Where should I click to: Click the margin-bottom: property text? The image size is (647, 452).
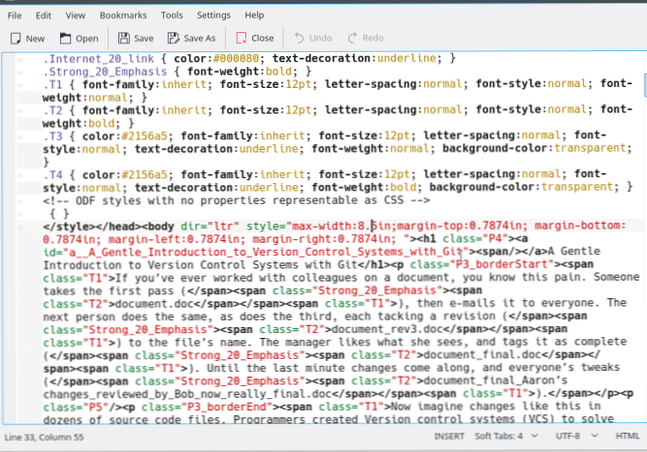click(x=580, y=226)
